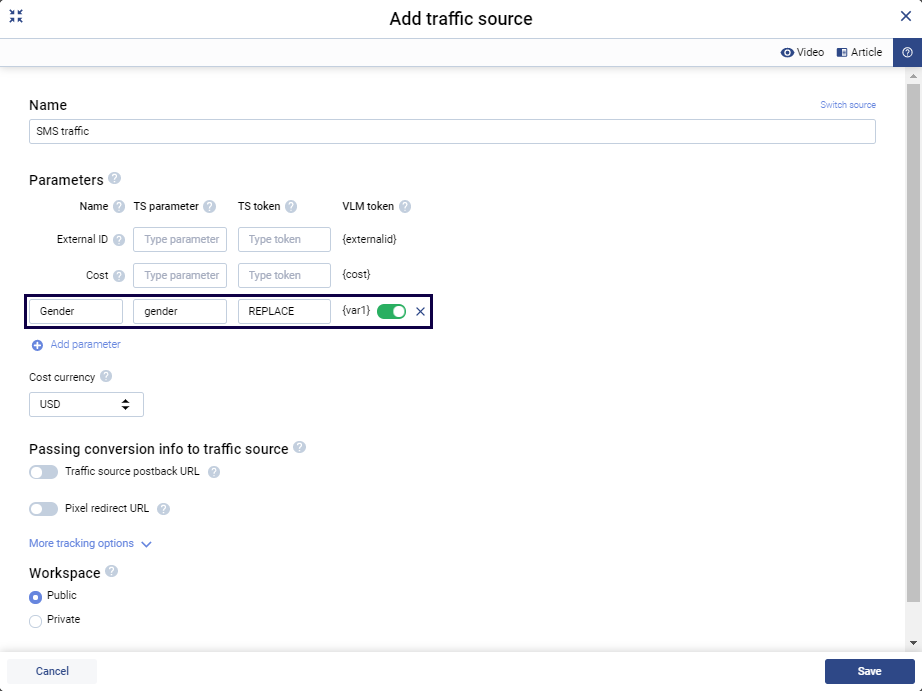
Task: Disable the Gender parameter toggle
Action: click(x=390, y=311)
